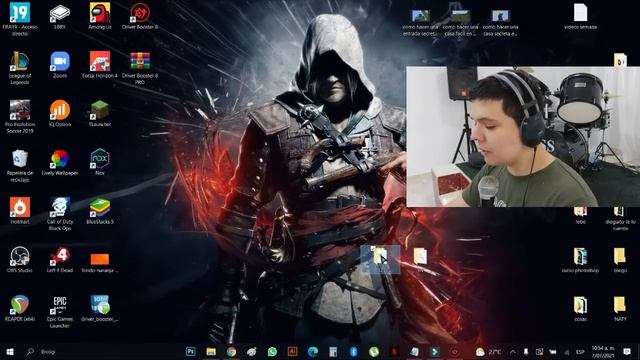Select League of Legends desktop icon

click(x=20, y=68)
